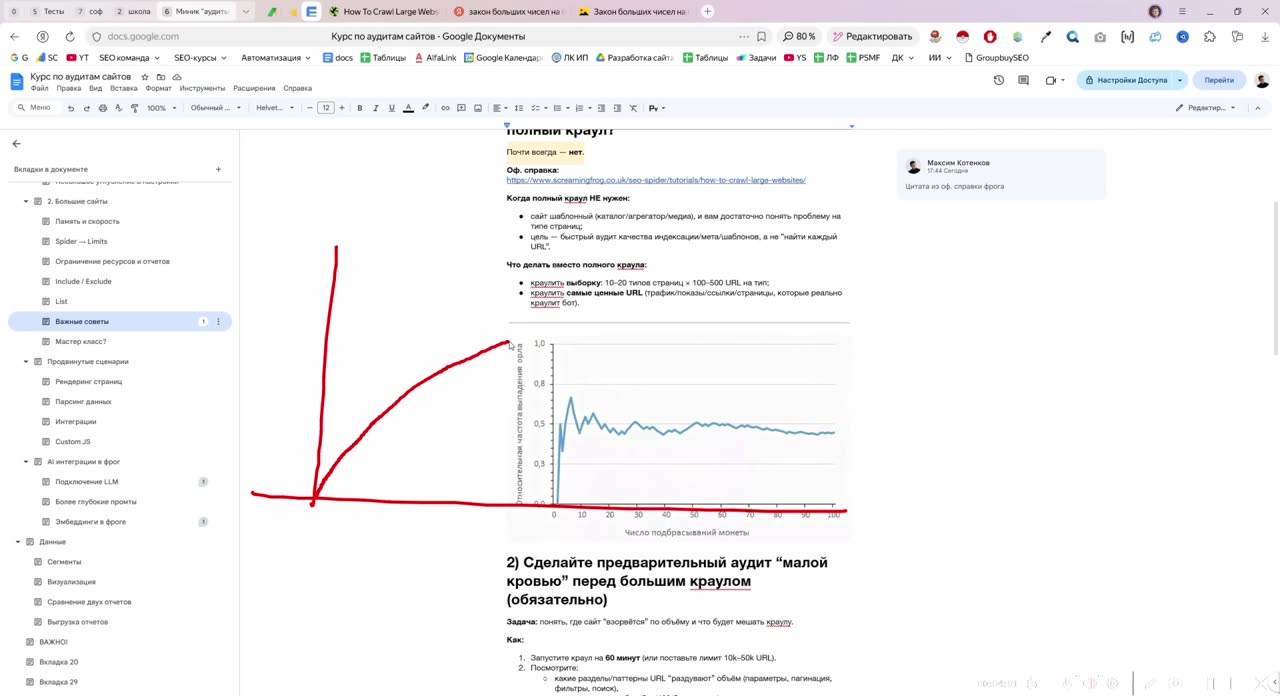Screen dimensions: 1280x696
Task: Insert image using toolbar icon
Action: [477, 108]
